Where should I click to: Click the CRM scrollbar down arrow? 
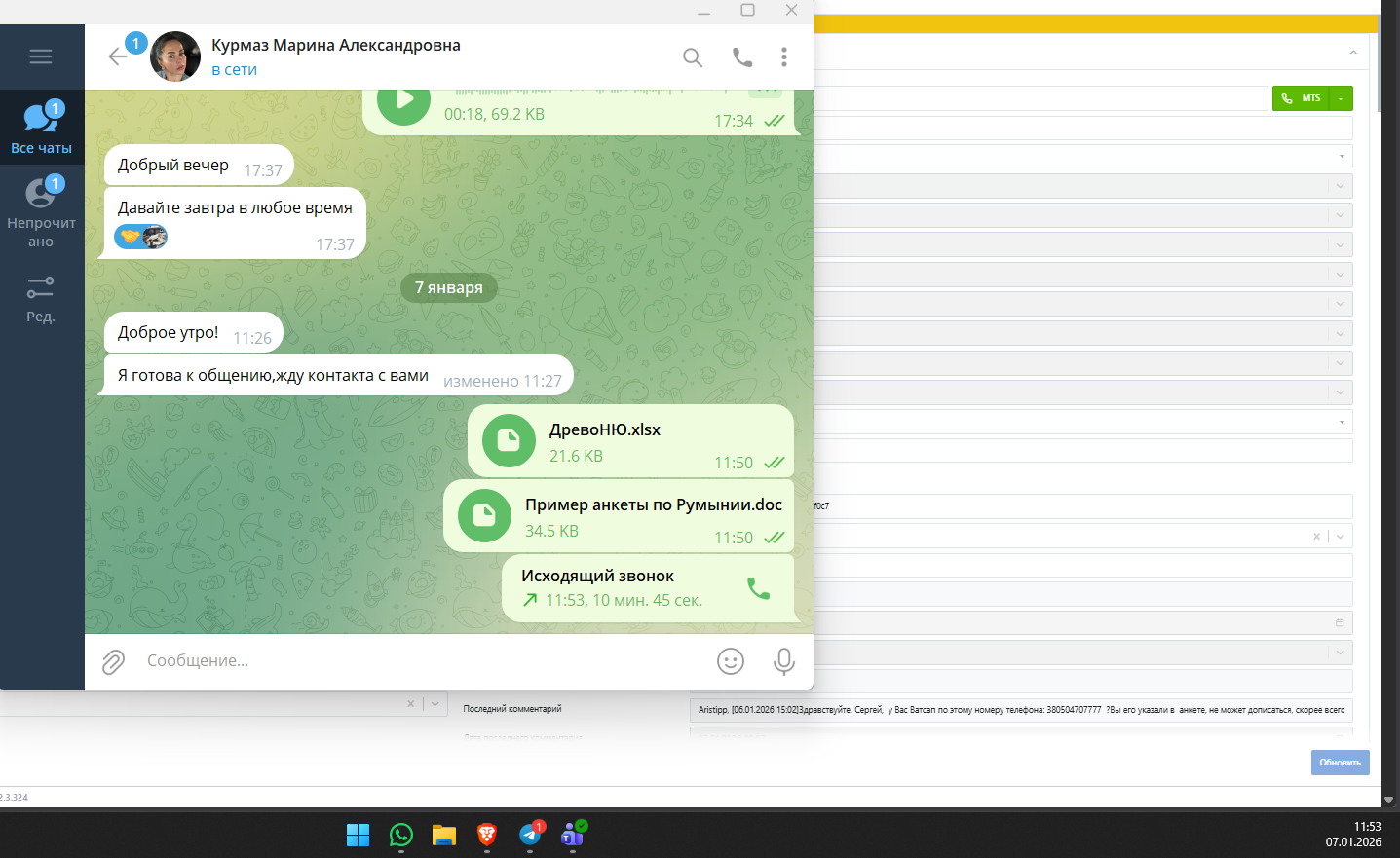click(1387, 800)
